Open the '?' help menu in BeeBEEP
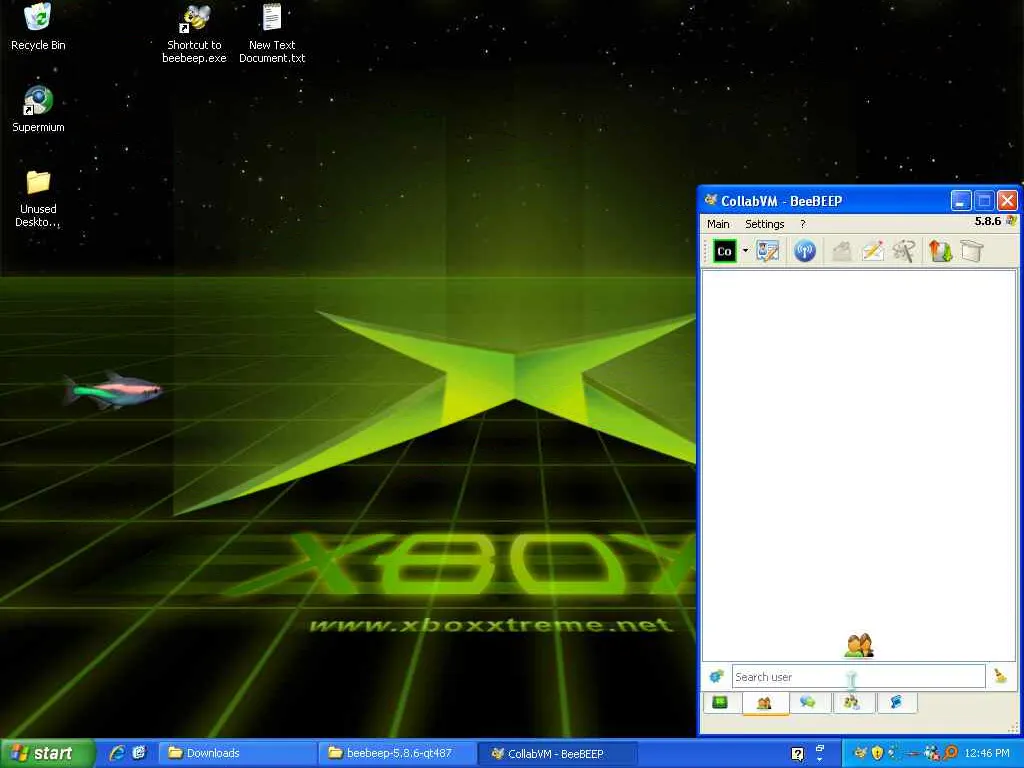 click(803, 224)
